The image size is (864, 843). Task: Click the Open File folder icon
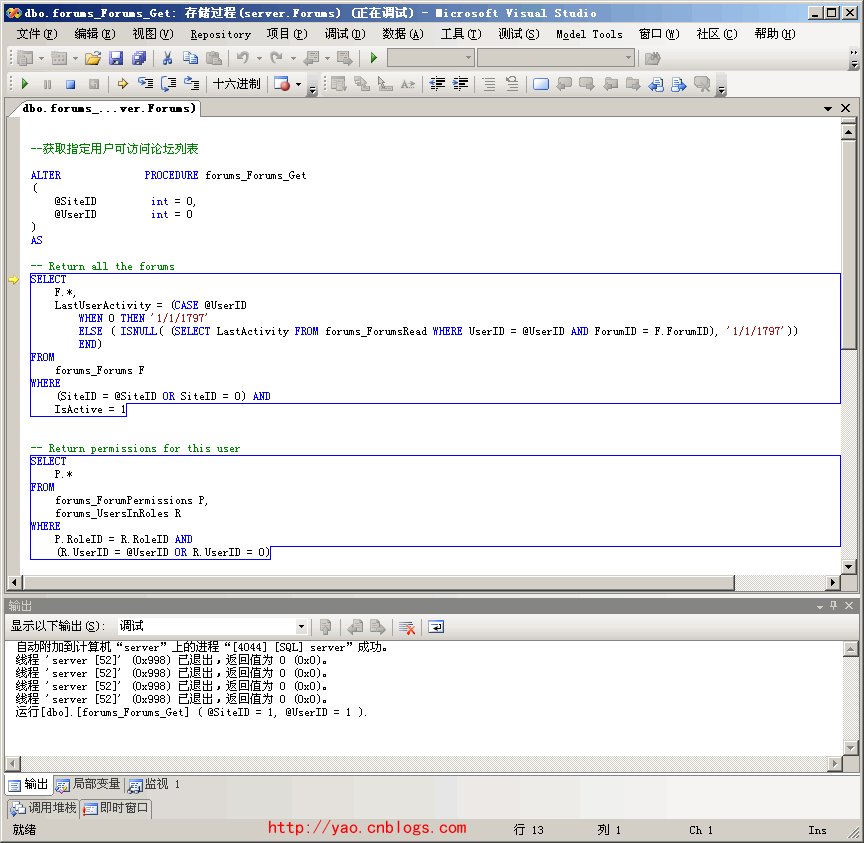click(92, 59)
